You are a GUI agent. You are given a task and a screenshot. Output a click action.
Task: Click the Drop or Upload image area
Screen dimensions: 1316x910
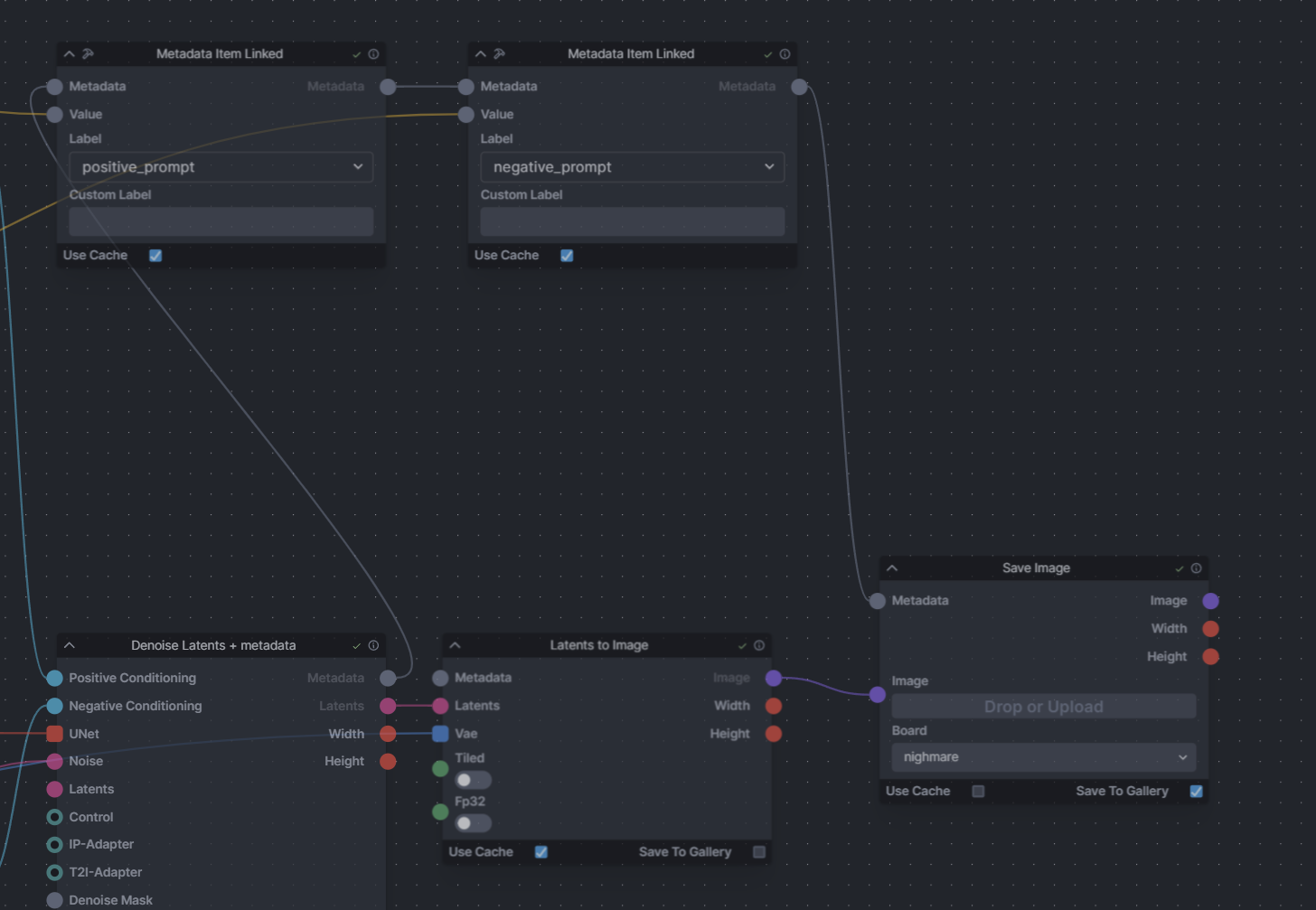1044,707
